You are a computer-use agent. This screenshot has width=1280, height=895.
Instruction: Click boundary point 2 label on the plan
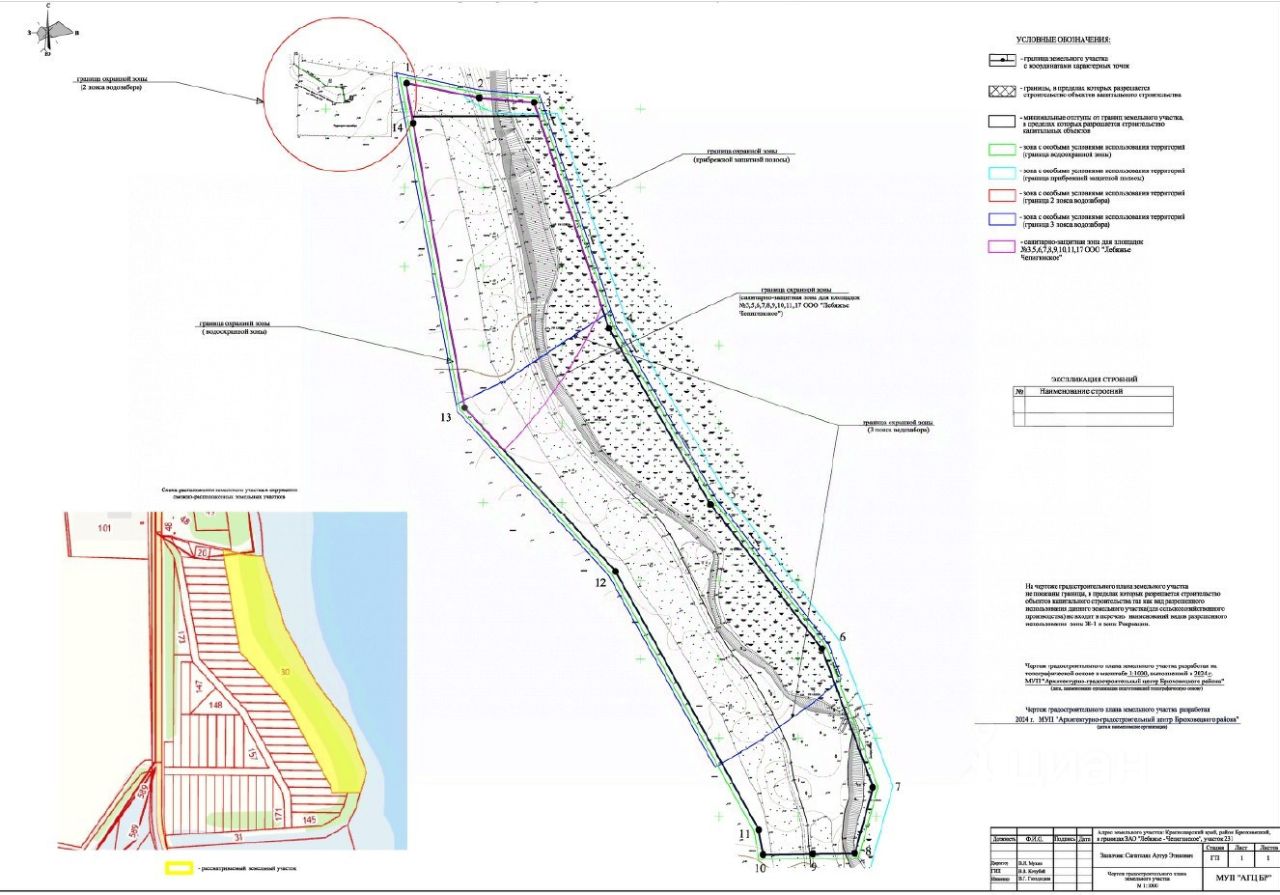pyautogui.click(x=480, y=83)
